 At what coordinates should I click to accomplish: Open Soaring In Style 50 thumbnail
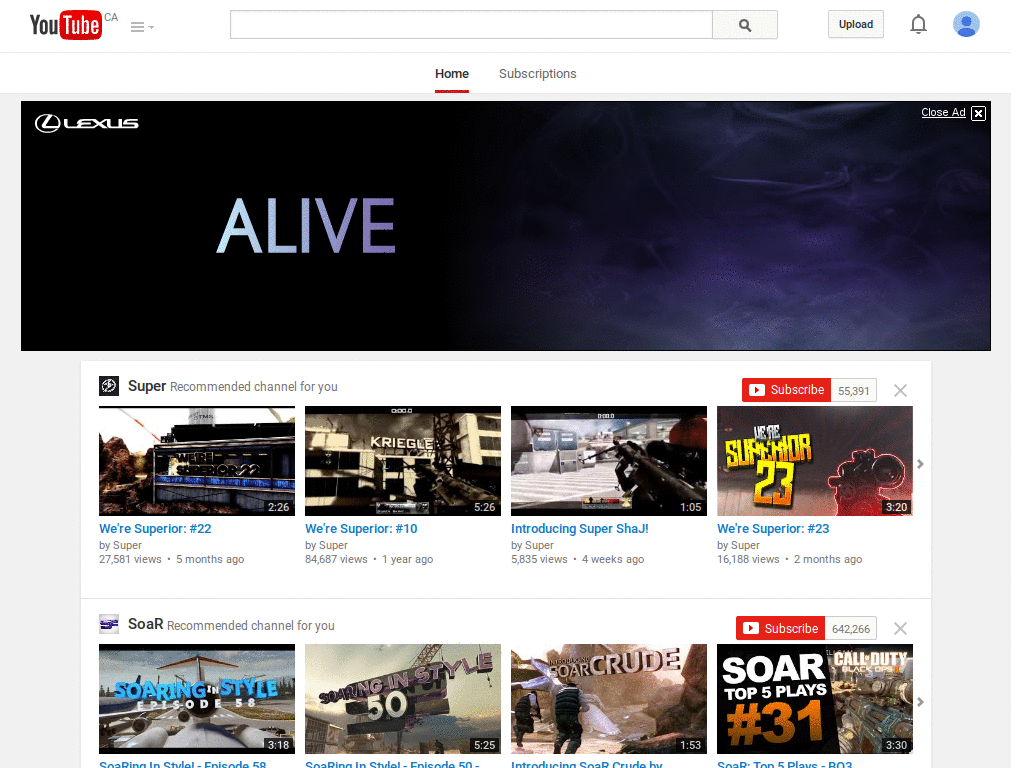pos(403,699)
